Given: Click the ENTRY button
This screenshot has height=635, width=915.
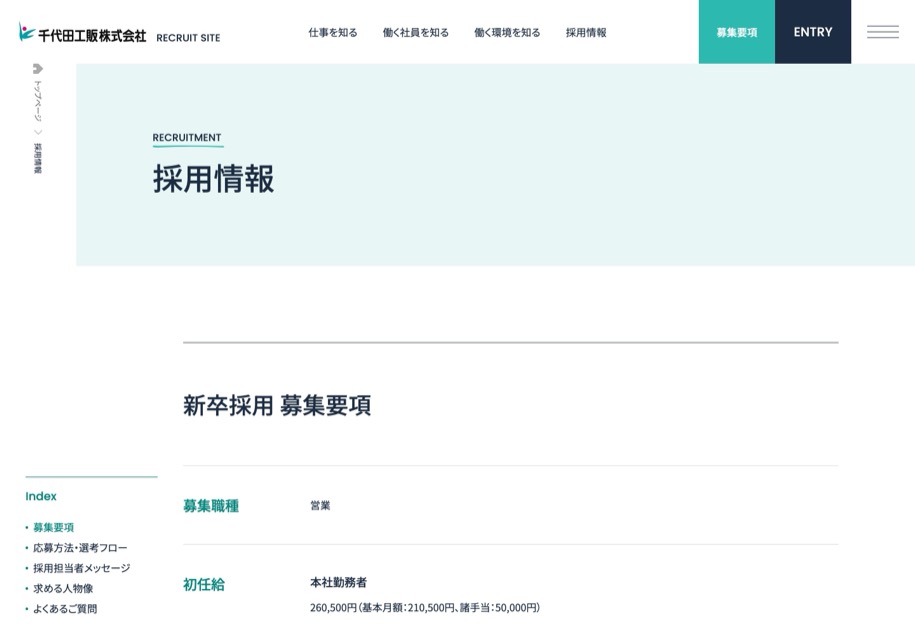Looking at the screenshot, I should pos(813,32).
